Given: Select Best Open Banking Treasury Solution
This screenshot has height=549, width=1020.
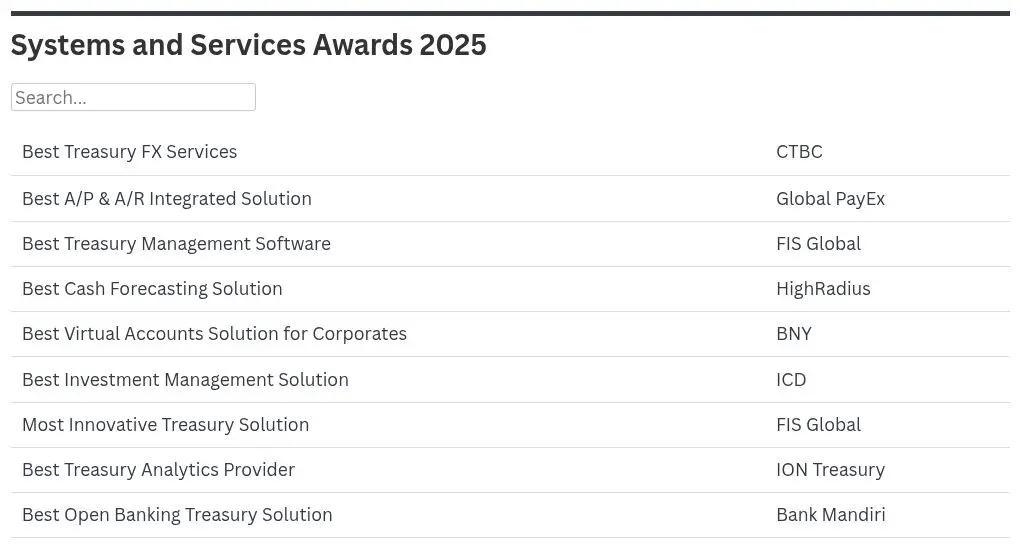Looking at the screenshot, I should (x=177, y=515).
